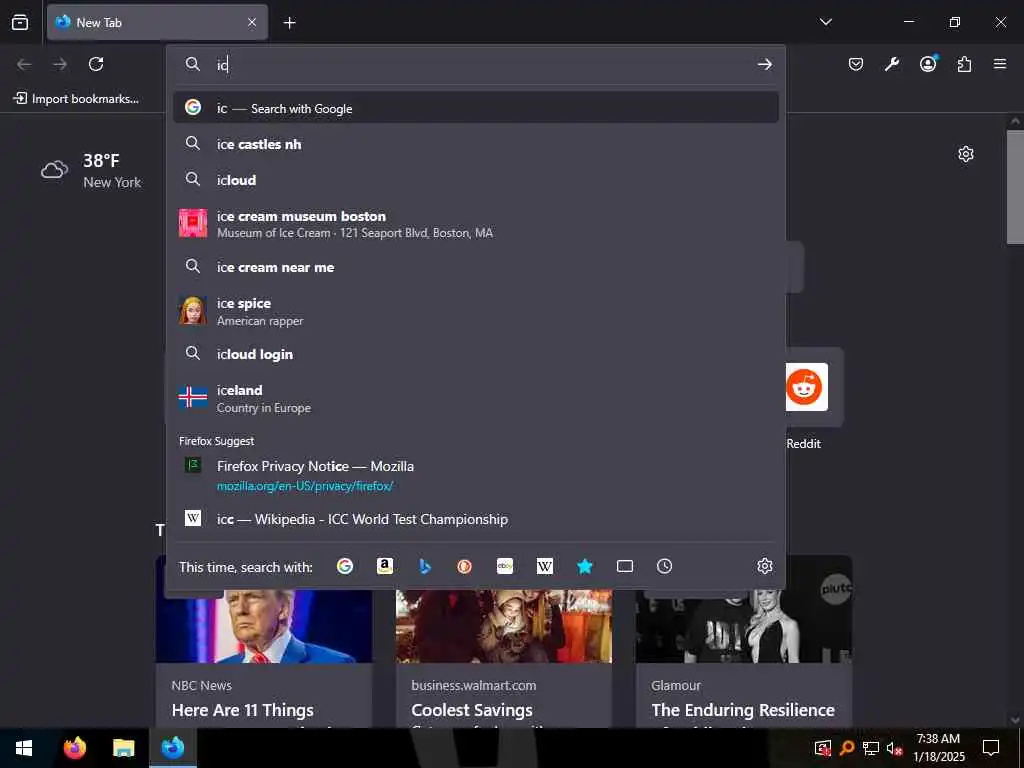Open the notification center icon
Viewport: 1024px width, 768px height.
coord(991,748)
